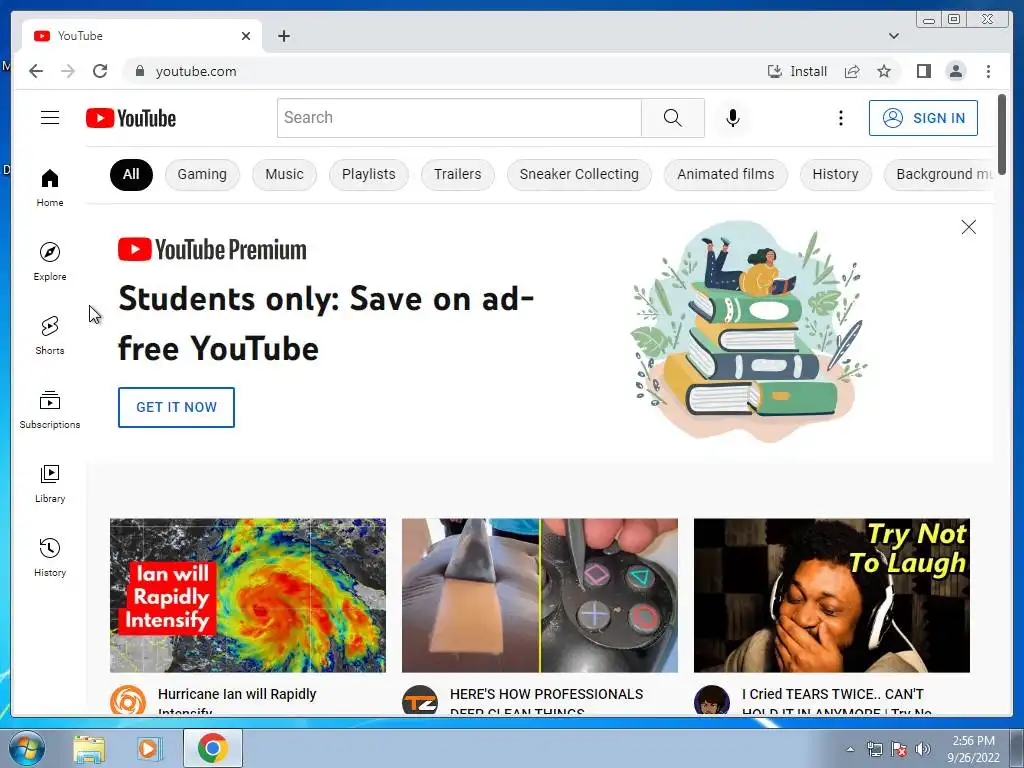This screenshot has height=768, width=1024.
Task: Click the taskbar clock 2:56 PM
Action: coord(973,749)
